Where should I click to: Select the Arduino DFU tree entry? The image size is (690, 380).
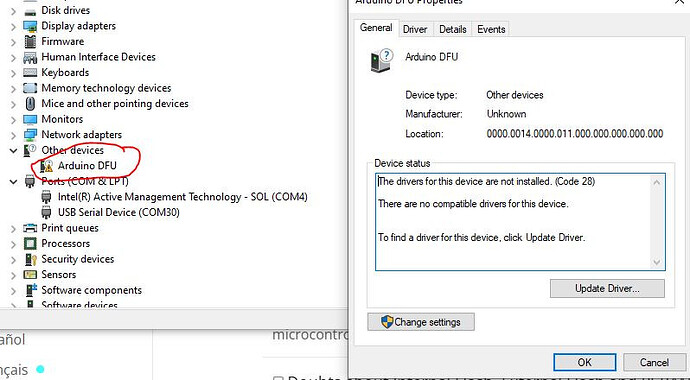click(87, 166)
